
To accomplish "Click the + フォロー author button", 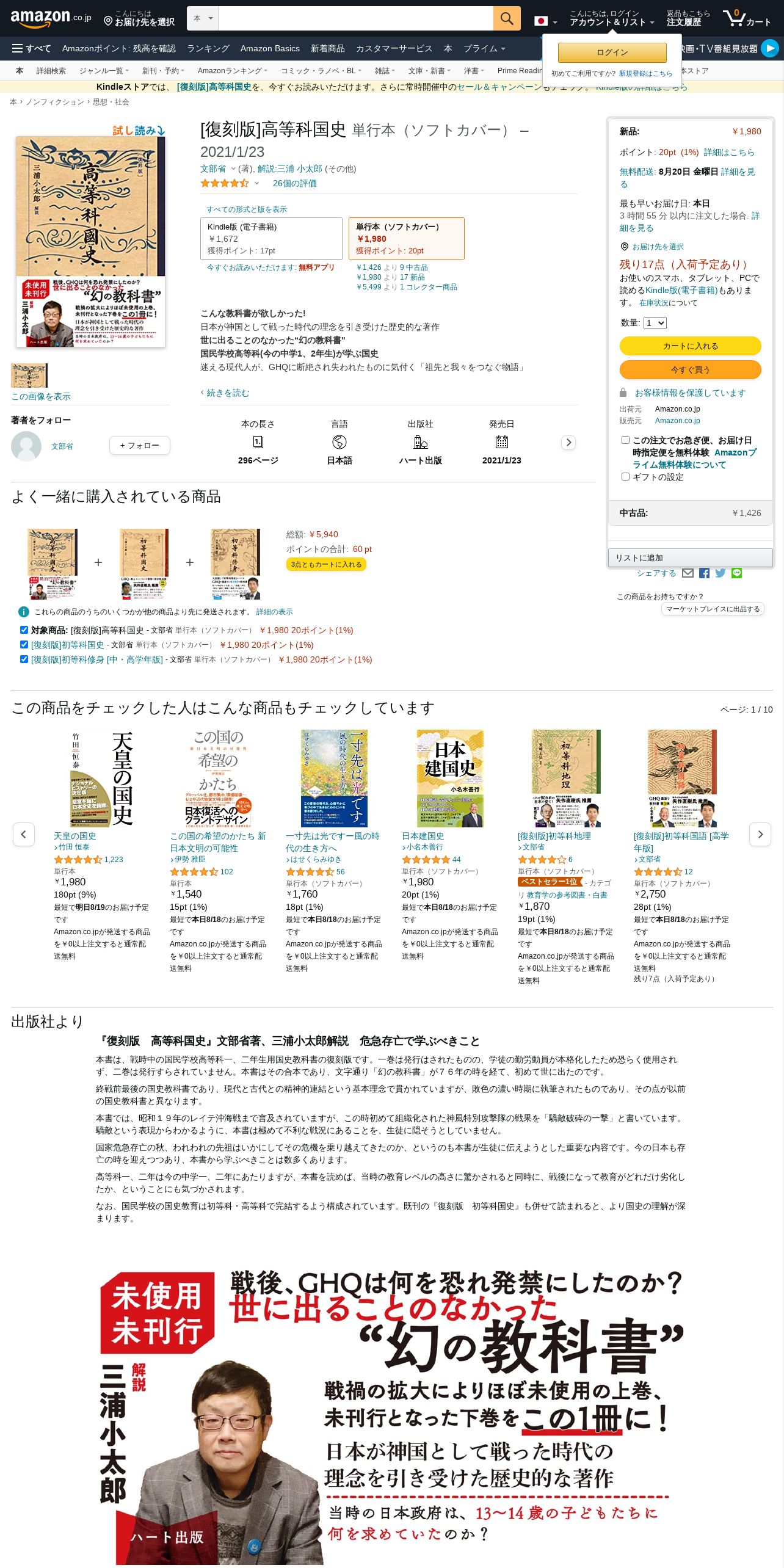I will pos(140,445).
